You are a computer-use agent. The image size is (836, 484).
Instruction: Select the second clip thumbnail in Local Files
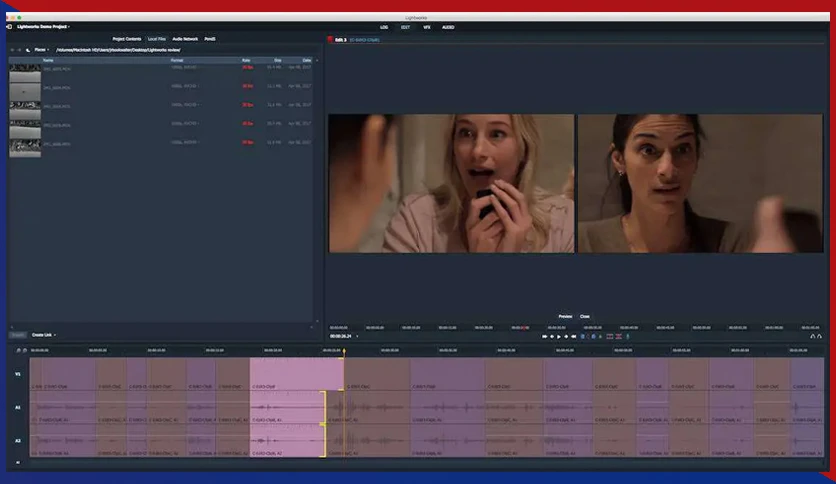click(x=25, y=92)
